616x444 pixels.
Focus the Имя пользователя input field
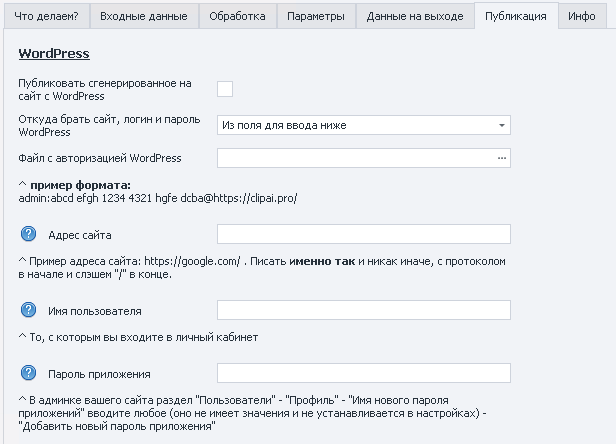click(x=364, y=310)
